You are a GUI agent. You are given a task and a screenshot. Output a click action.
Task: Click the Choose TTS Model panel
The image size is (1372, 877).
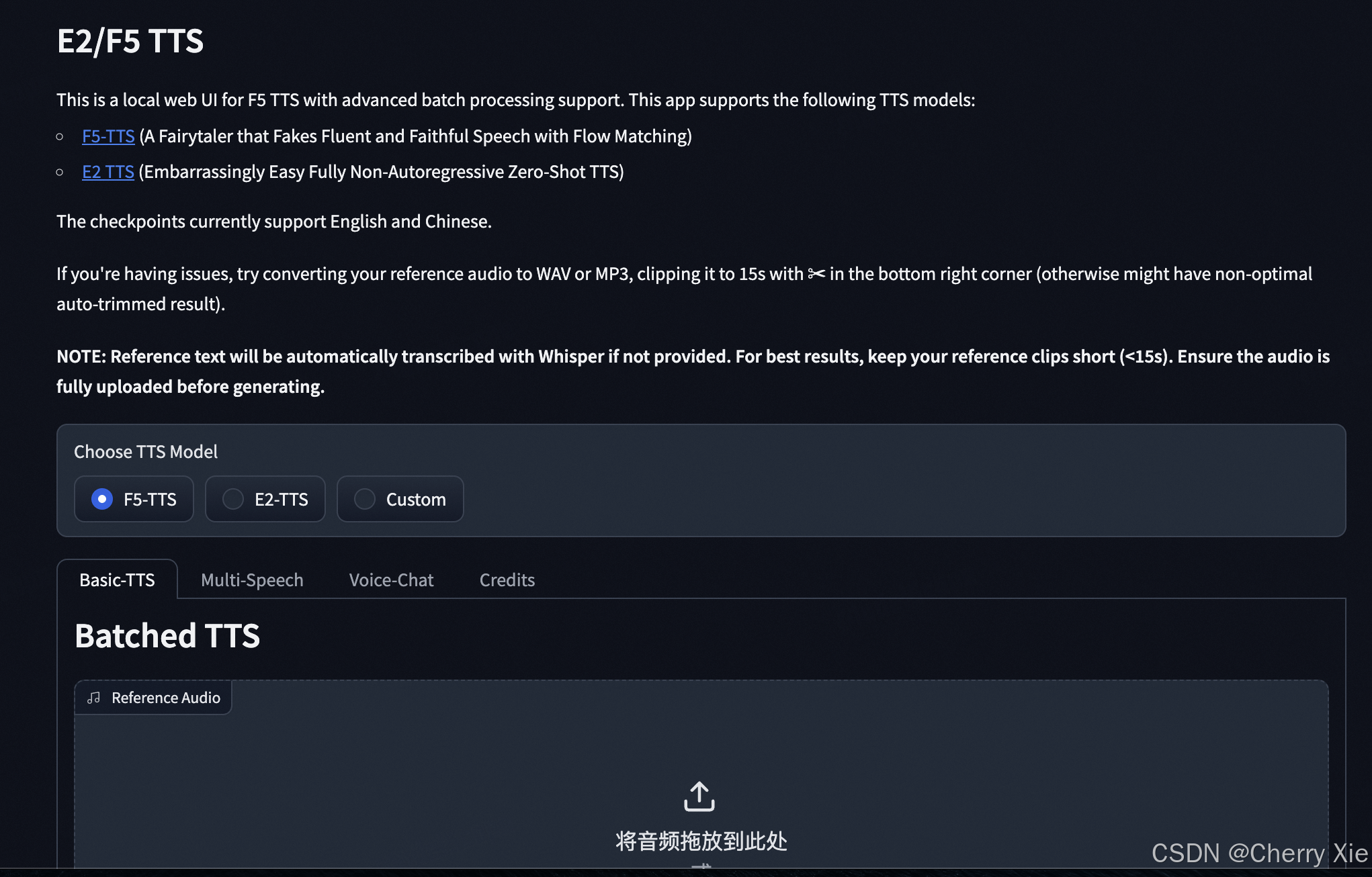(x=146, y=451)
